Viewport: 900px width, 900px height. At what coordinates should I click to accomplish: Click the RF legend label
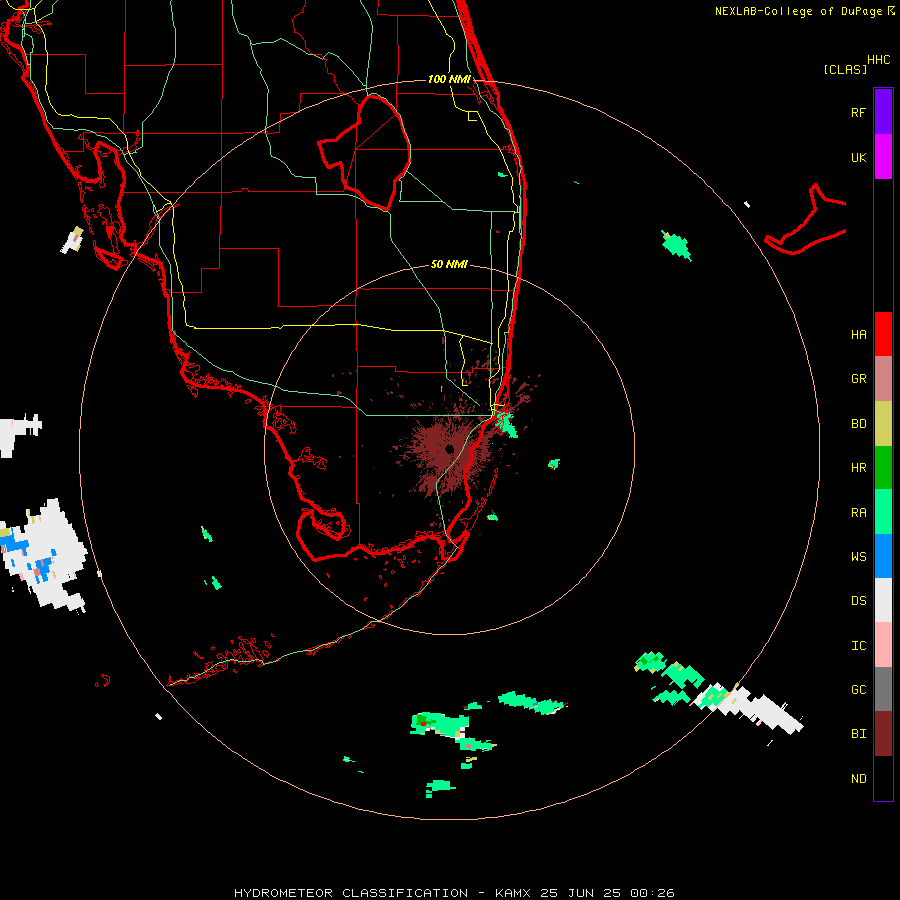(858, 112)
